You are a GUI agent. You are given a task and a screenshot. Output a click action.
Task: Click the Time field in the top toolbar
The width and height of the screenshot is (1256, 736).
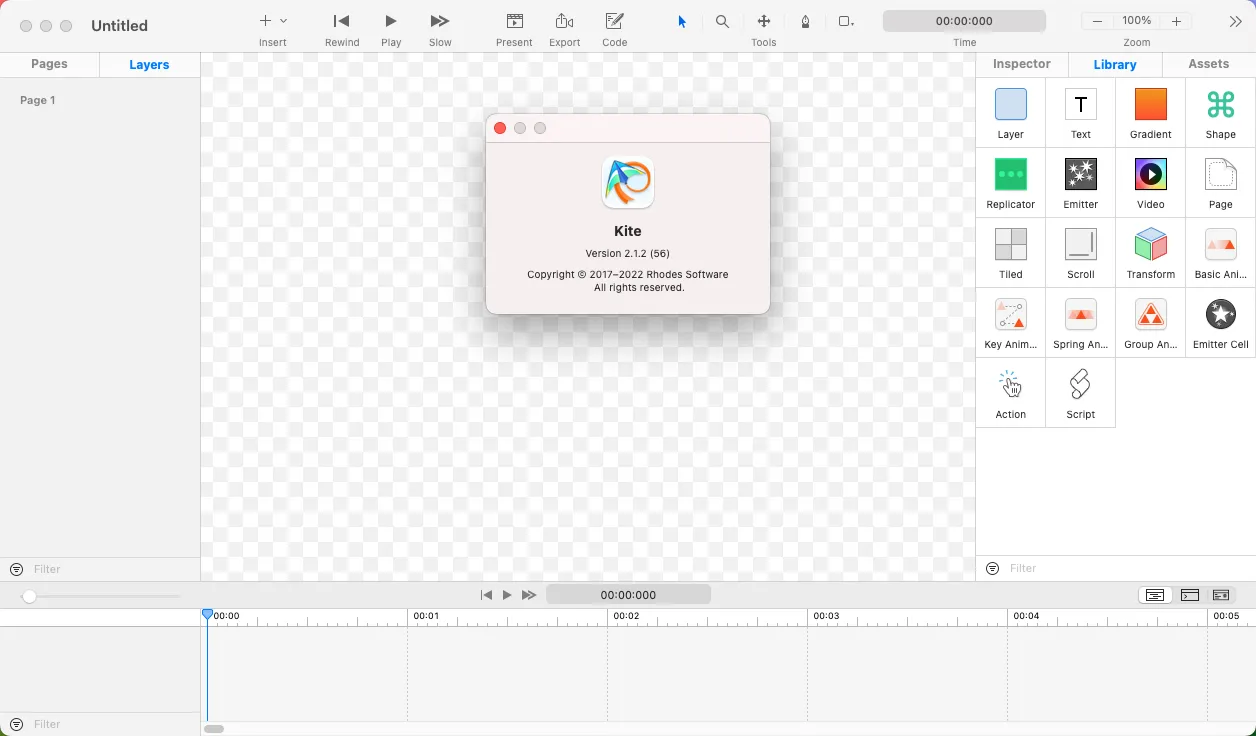(964, 21)
